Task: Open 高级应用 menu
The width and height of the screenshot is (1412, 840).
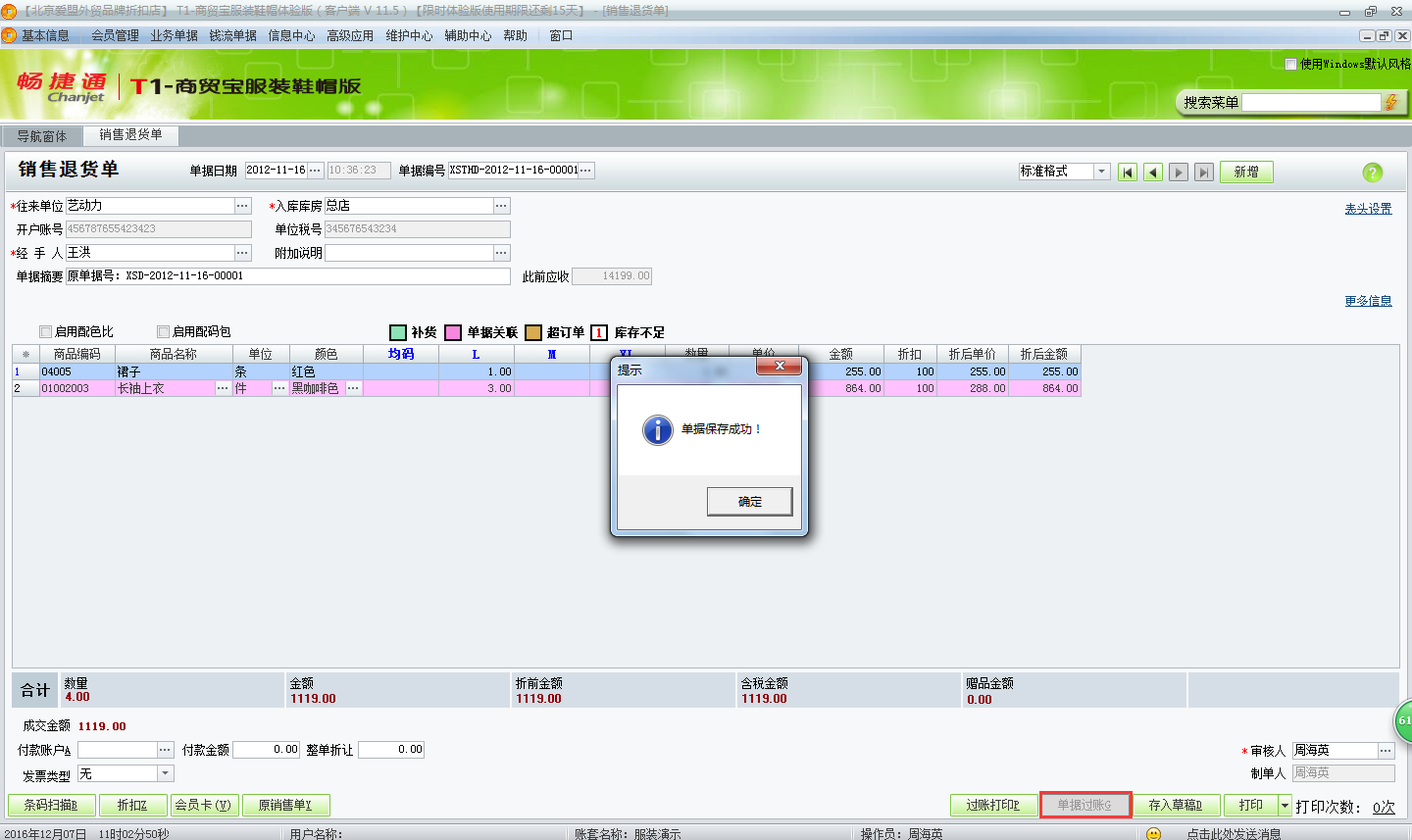Action: click(350, 35)
